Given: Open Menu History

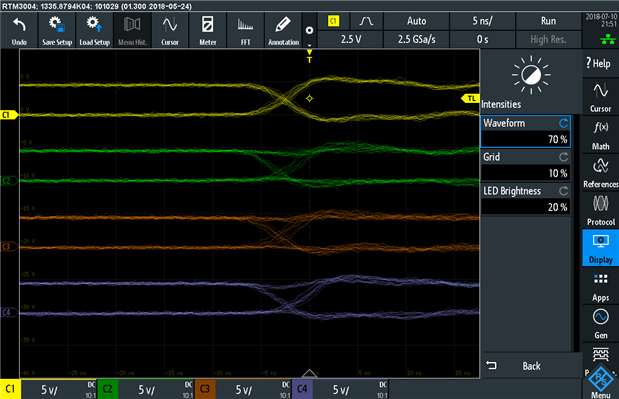Looking at the screenshot, I should click(x=132, y=30).
